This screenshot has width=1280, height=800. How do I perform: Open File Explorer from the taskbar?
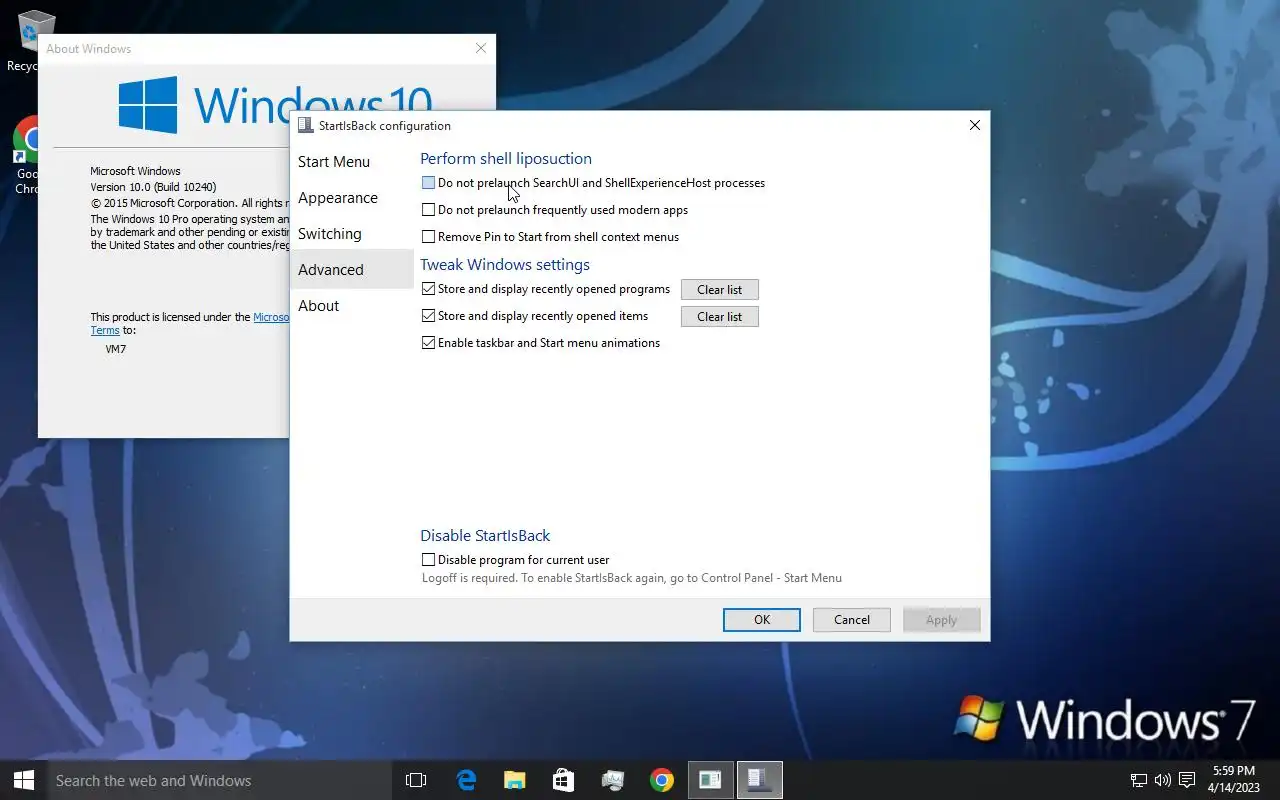514,780
